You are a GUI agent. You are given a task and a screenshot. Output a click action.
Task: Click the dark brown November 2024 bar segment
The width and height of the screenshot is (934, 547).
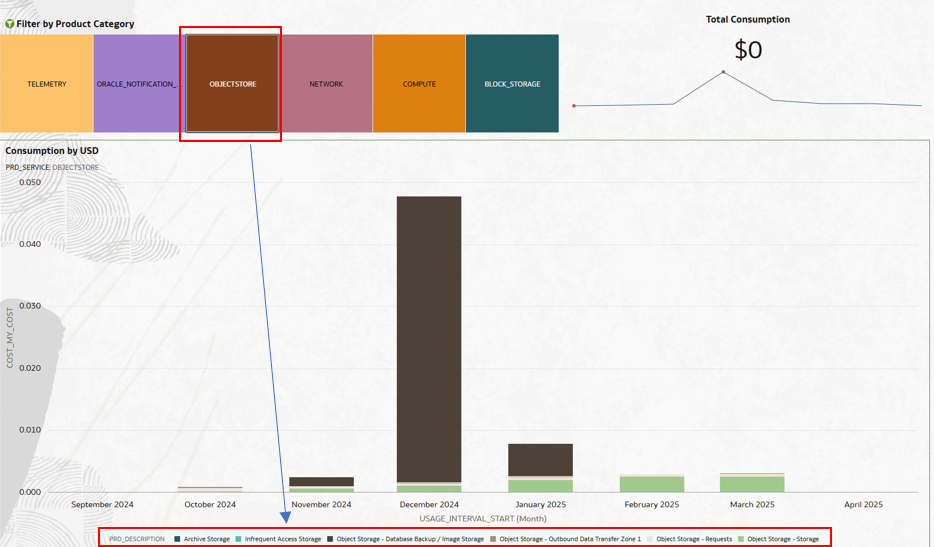click(322, 481)
